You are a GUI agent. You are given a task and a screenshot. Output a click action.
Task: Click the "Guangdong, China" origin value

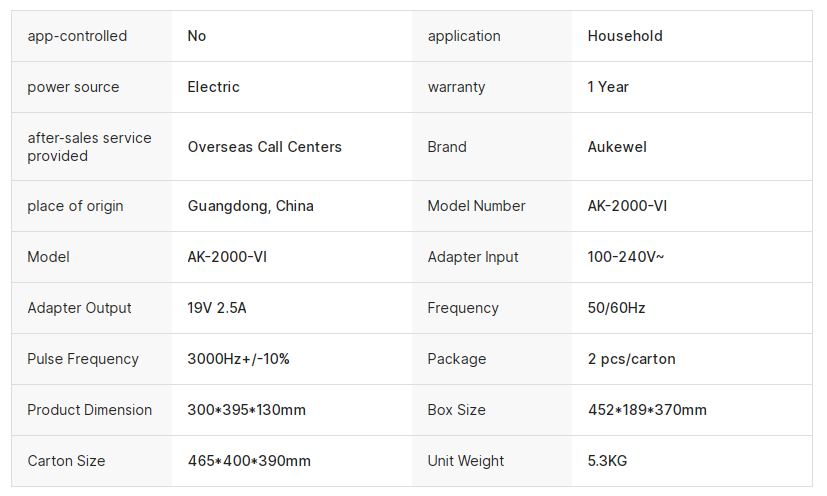250,206
